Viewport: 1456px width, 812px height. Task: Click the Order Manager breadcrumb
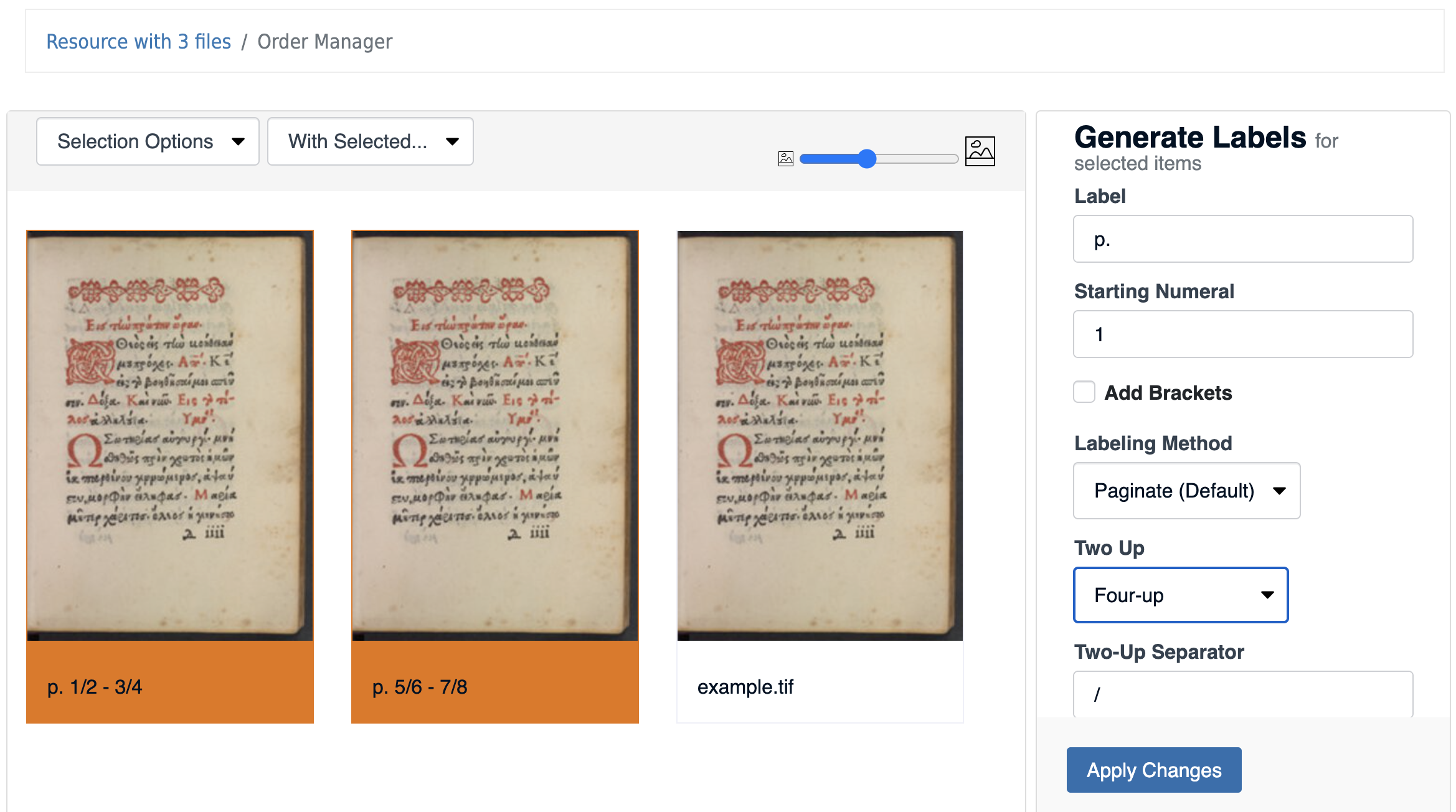point(324,41)
